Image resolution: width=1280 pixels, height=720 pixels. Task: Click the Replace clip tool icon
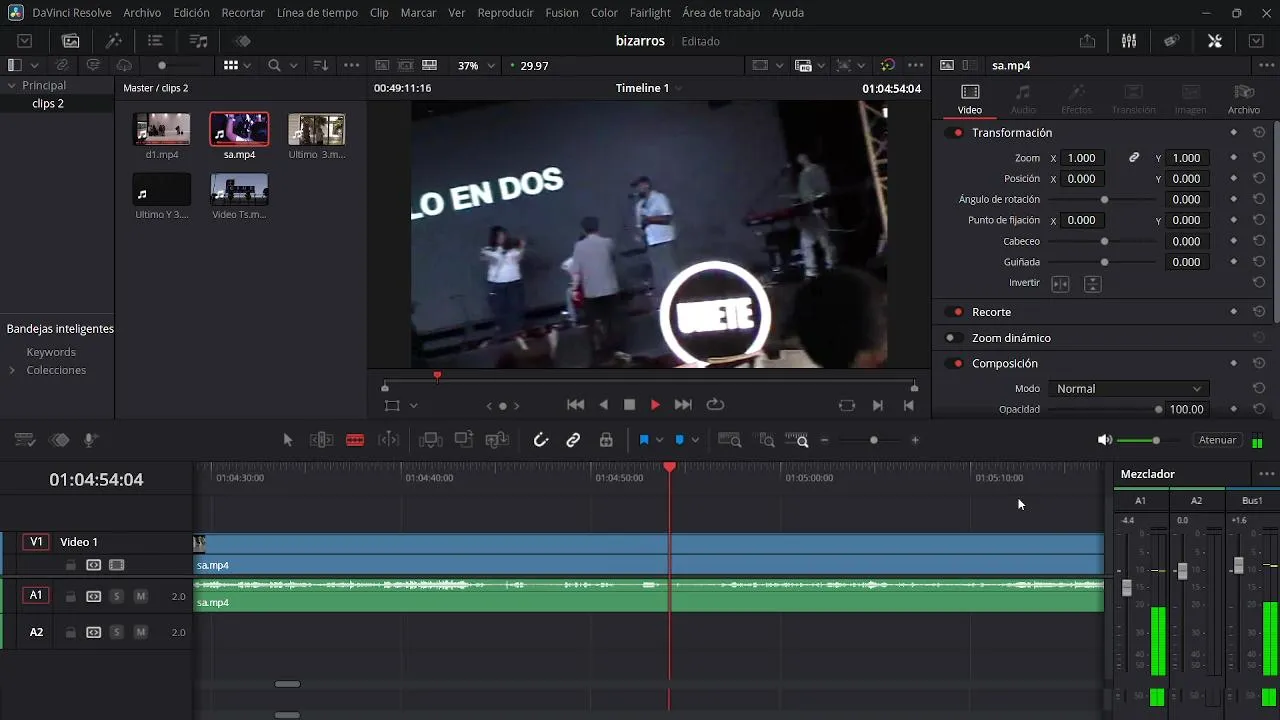click(497, 440)
